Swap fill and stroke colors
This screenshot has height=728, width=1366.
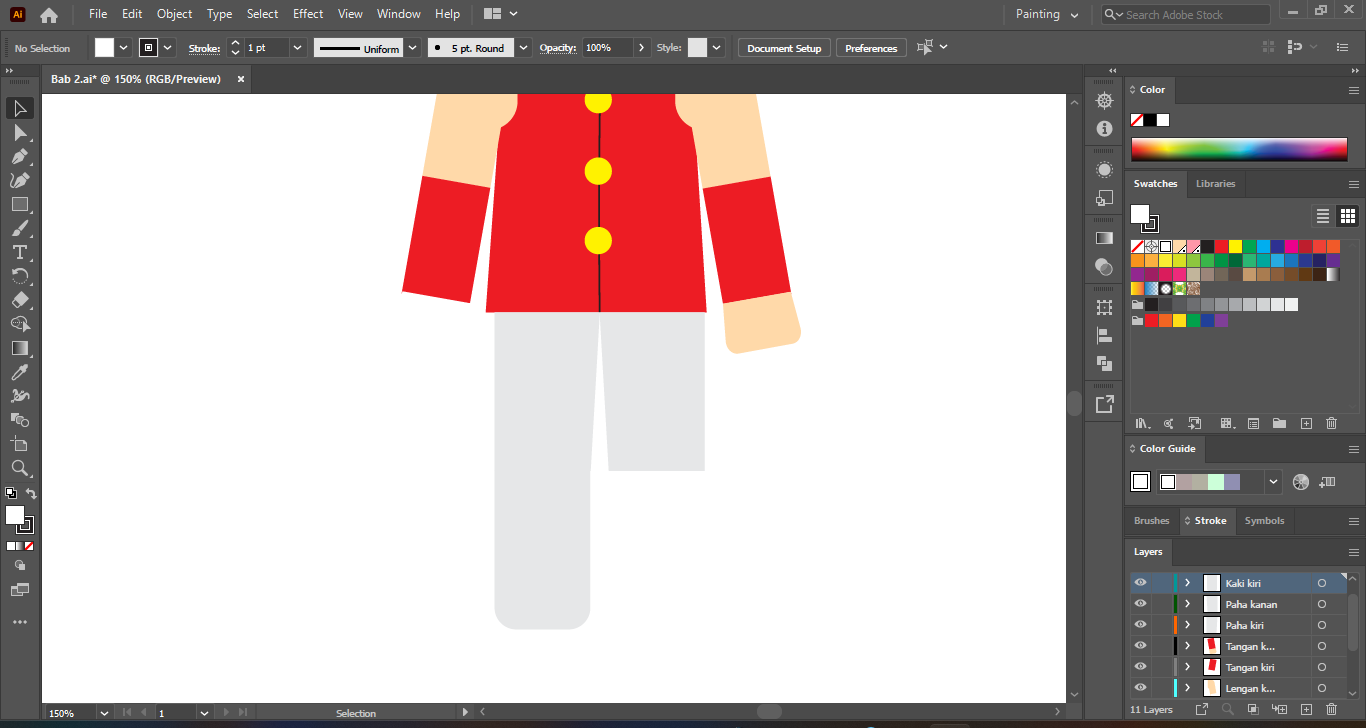point(31,494)
